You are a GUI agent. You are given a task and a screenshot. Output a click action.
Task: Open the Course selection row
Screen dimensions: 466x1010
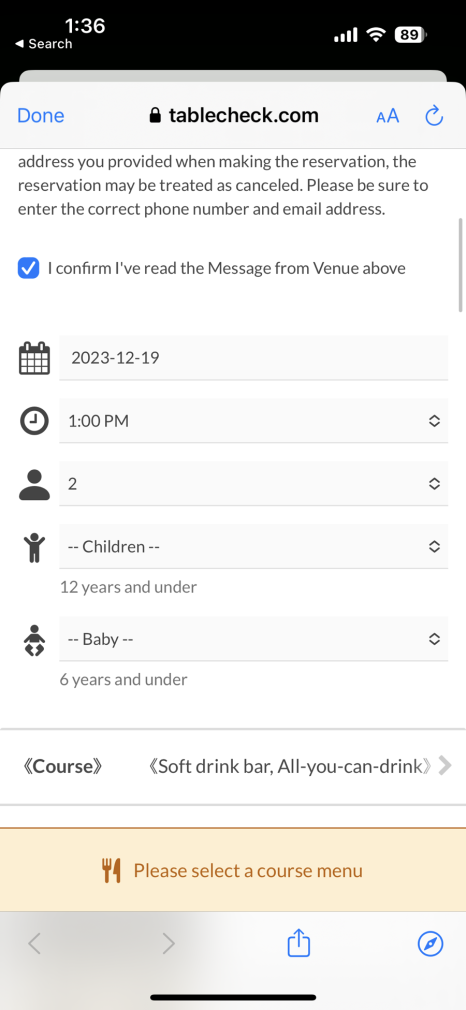tap(233, 767)
